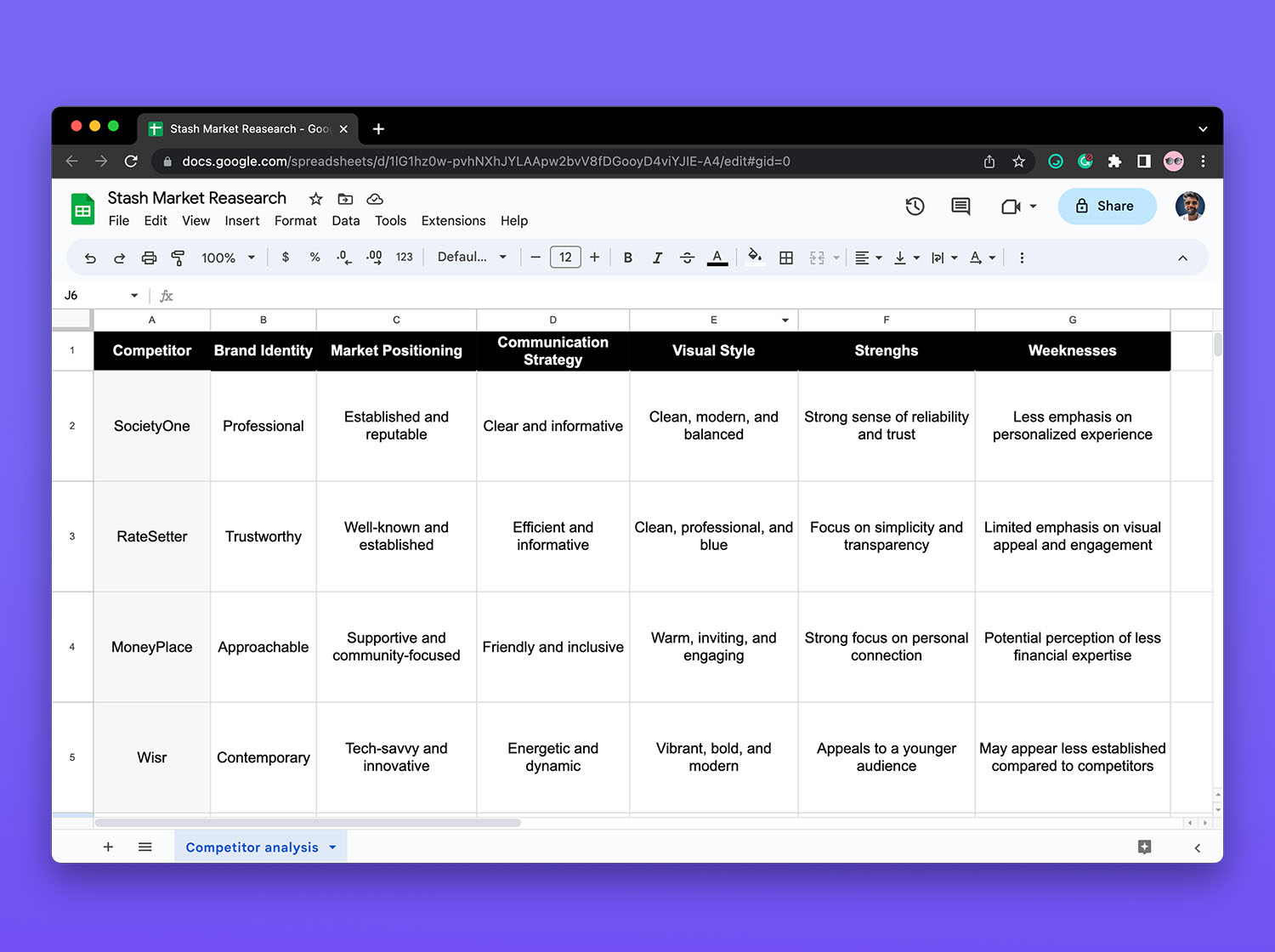
Task: Open the Tools menu
Action: point(390,220)
